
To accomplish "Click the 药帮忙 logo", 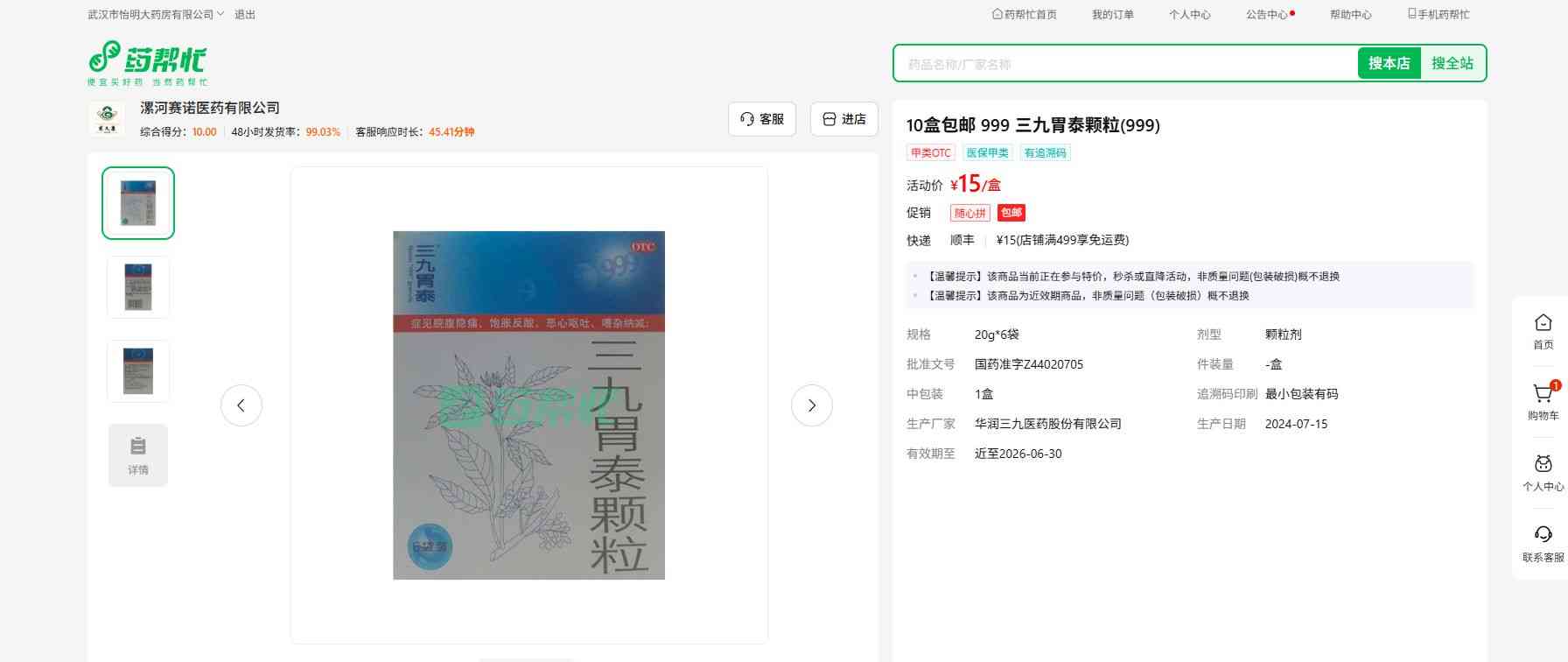I will [147, 62].
